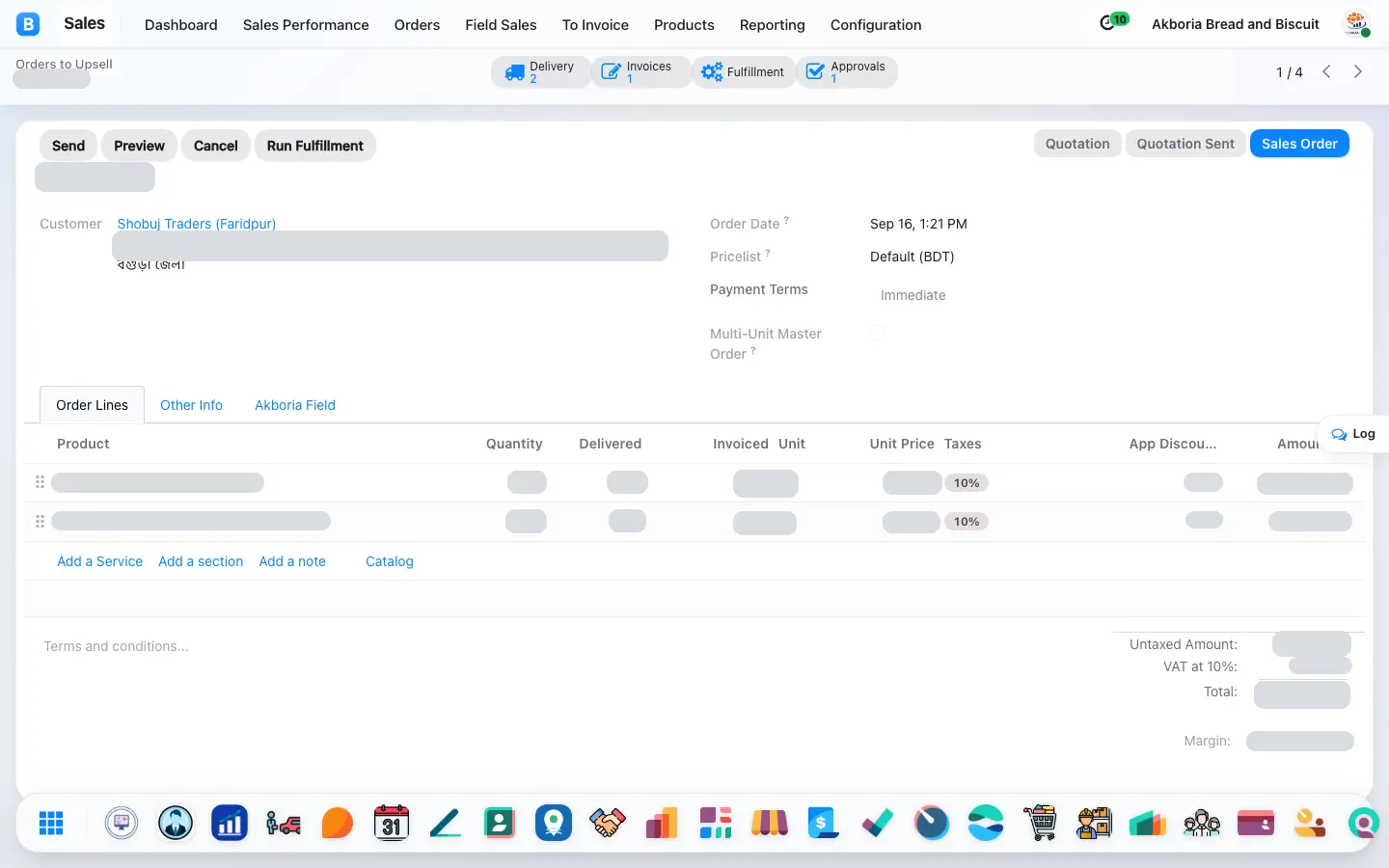Open the apps grid launcher in the dock
Screen dimensions: 1389x868
point(51,823)
